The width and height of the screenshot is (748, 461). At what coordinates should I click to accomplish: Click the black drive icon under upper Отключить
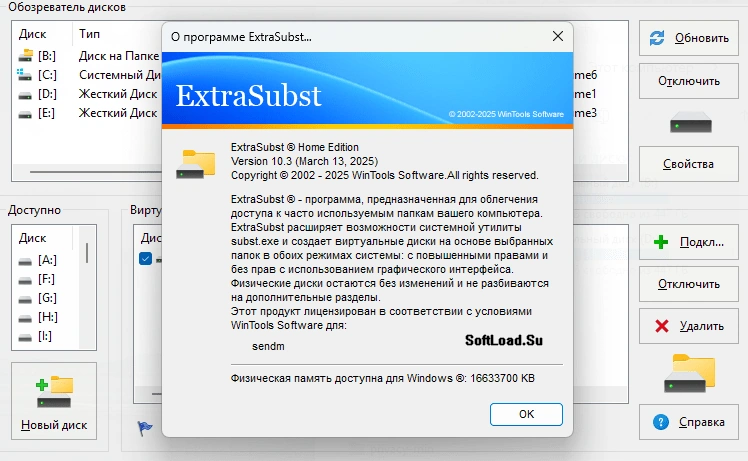coord(691,123)
